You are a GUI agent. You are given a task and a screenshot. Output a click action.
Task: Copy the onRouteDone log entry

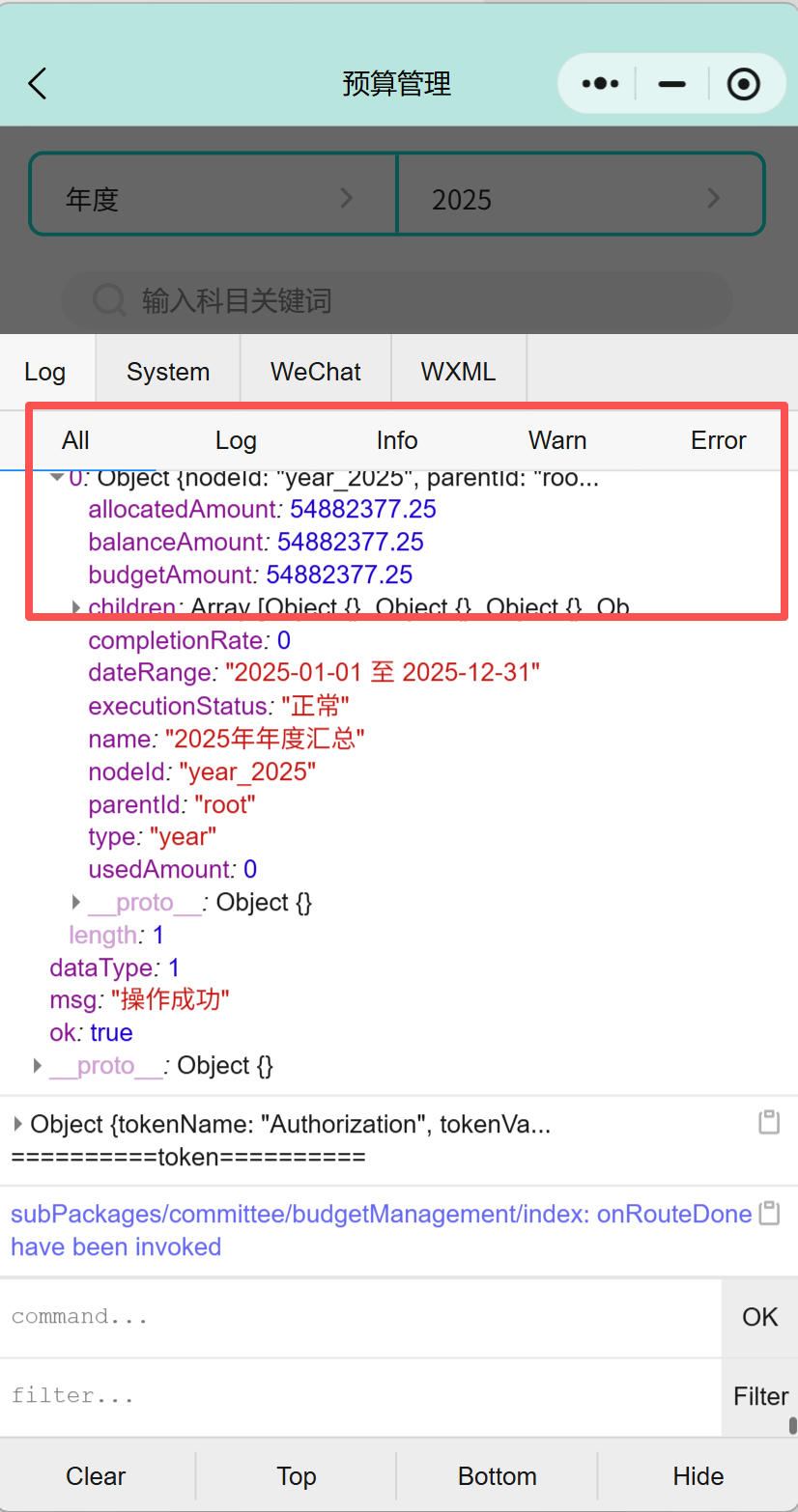tap(769, 1214)
